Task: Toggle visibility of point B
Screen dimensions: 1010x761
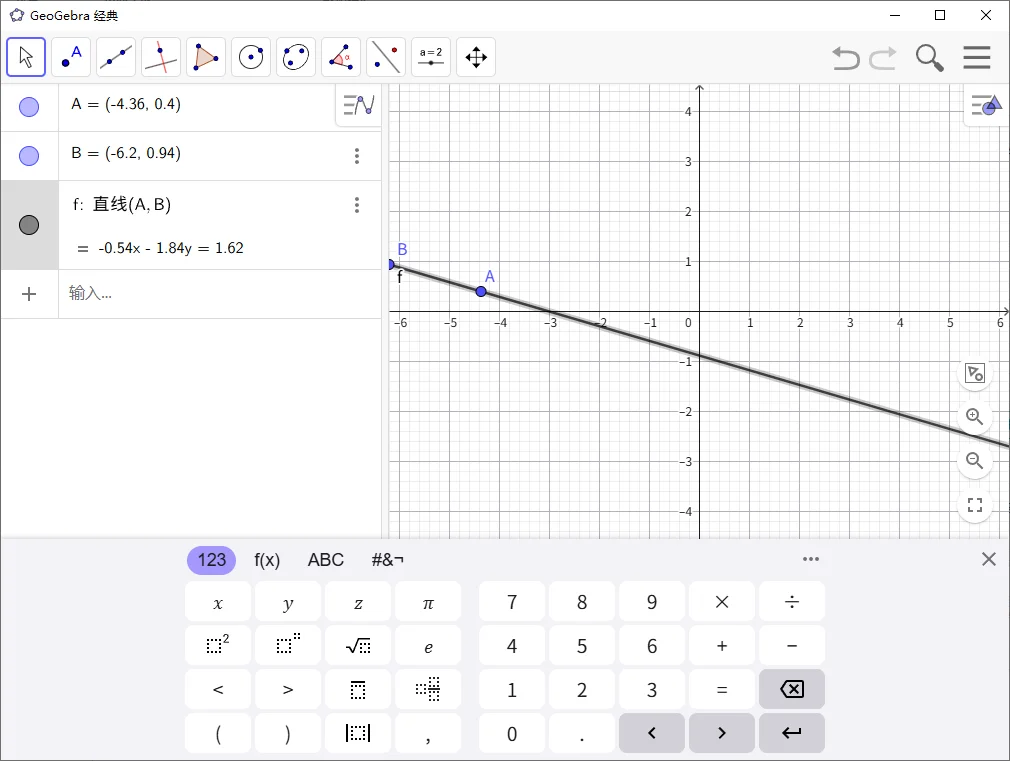Action: (29, 156)
